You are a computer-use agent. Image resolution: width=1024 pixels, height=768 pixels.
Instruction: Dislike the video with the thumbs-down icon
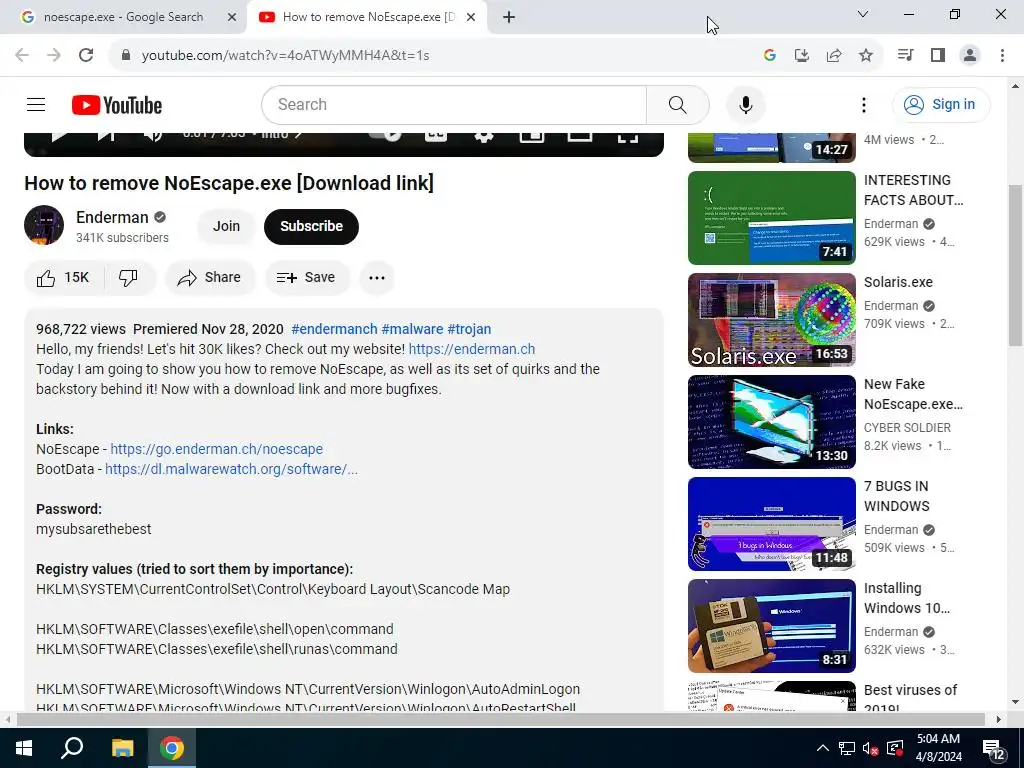(129, 278)
